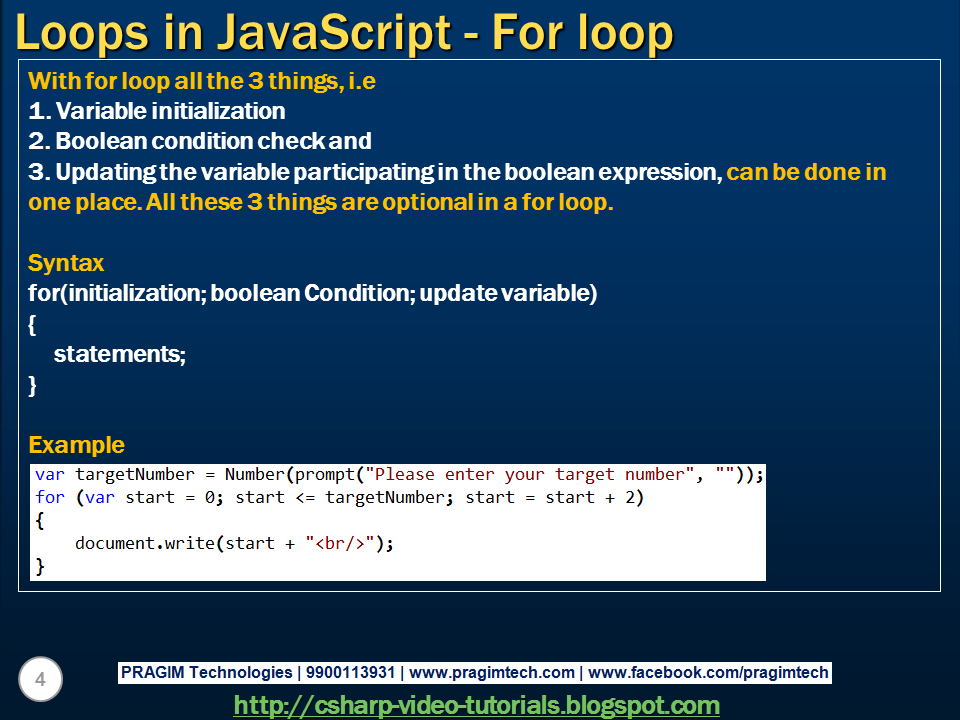Click the text '2. Boolean condition check and'
This screenshot has height=720, width=960.
(200, 141)
